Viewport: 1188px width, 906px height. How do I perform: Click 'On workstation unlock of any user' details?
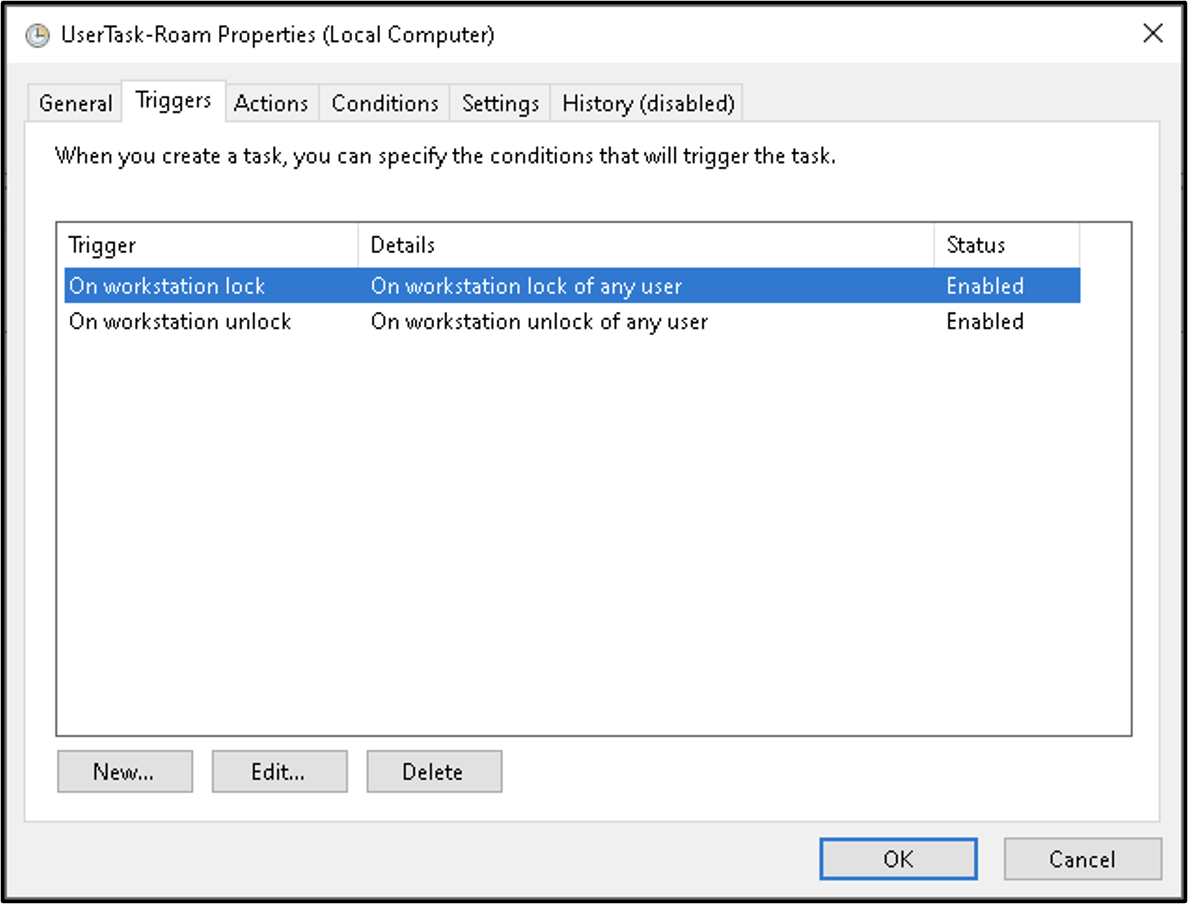(539, 322)
